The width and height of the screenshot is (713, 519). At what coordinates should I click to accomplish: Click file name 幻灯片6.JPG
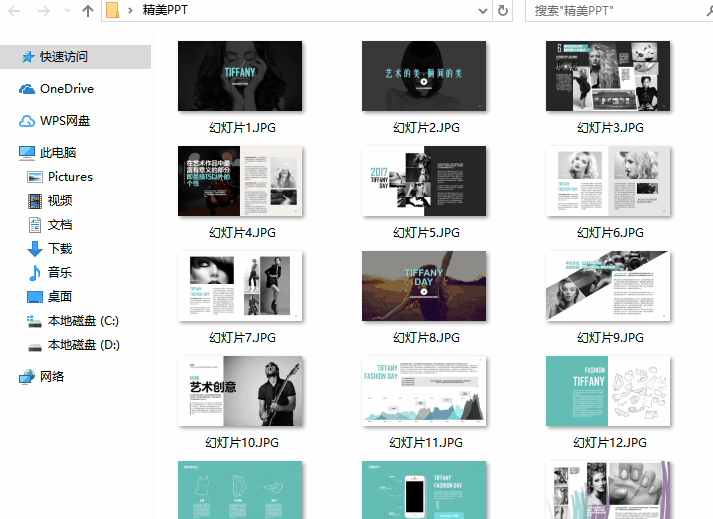point(610,233)
